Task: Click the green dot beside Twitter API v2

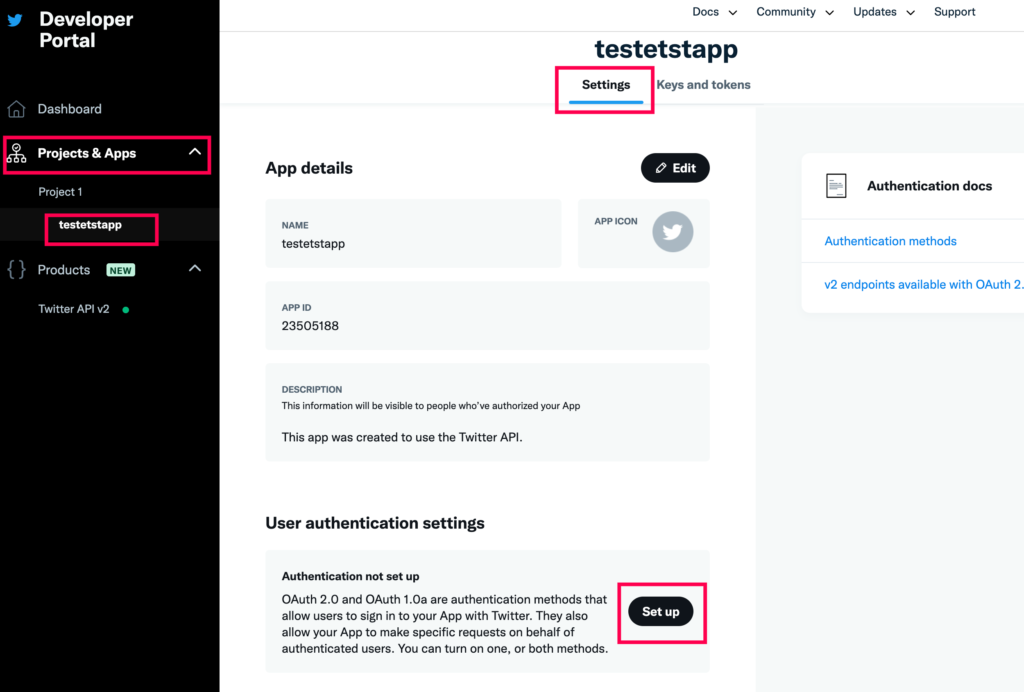Action: click(x=126, y=310)
